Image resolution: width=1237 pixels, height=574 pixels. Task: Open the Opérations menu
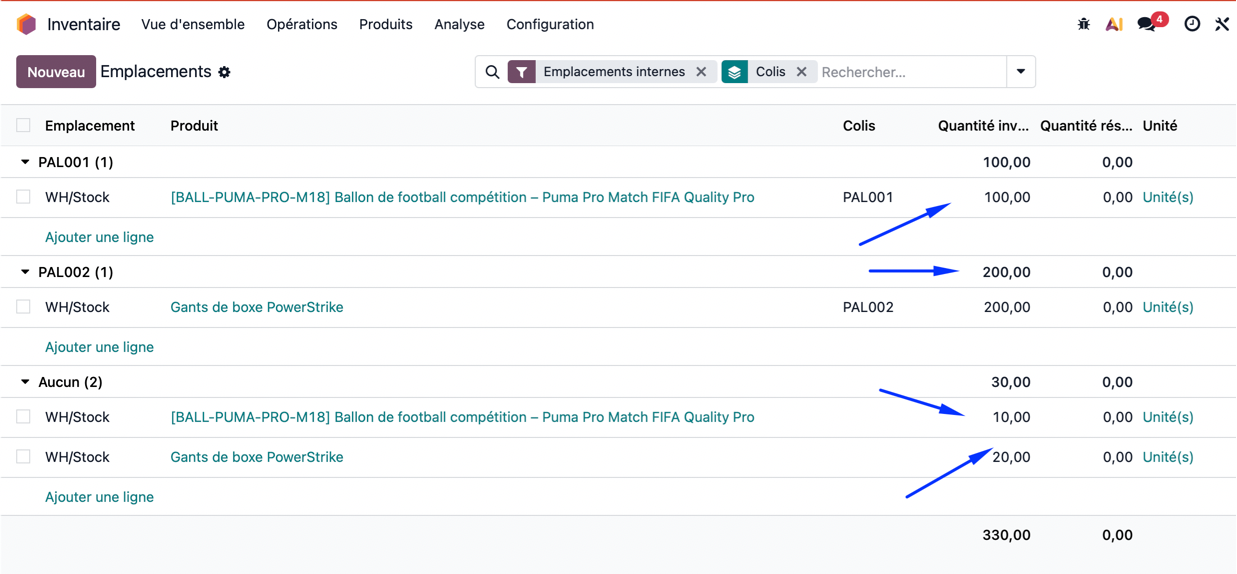tap(301, 24)
